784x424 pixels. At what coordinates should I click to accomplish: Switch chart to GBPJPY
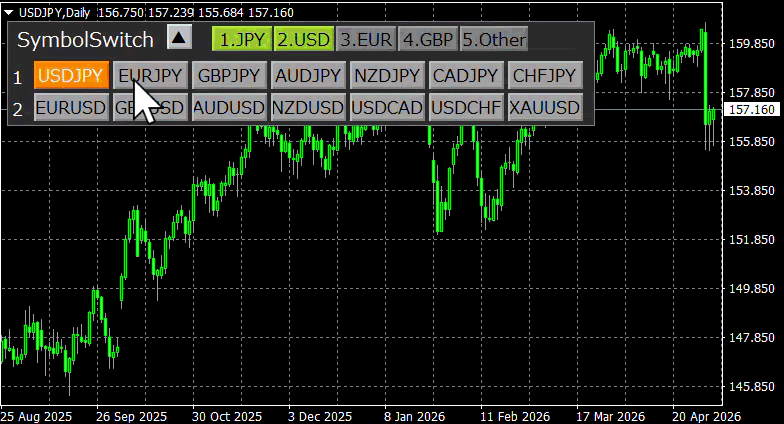point(229,76)
